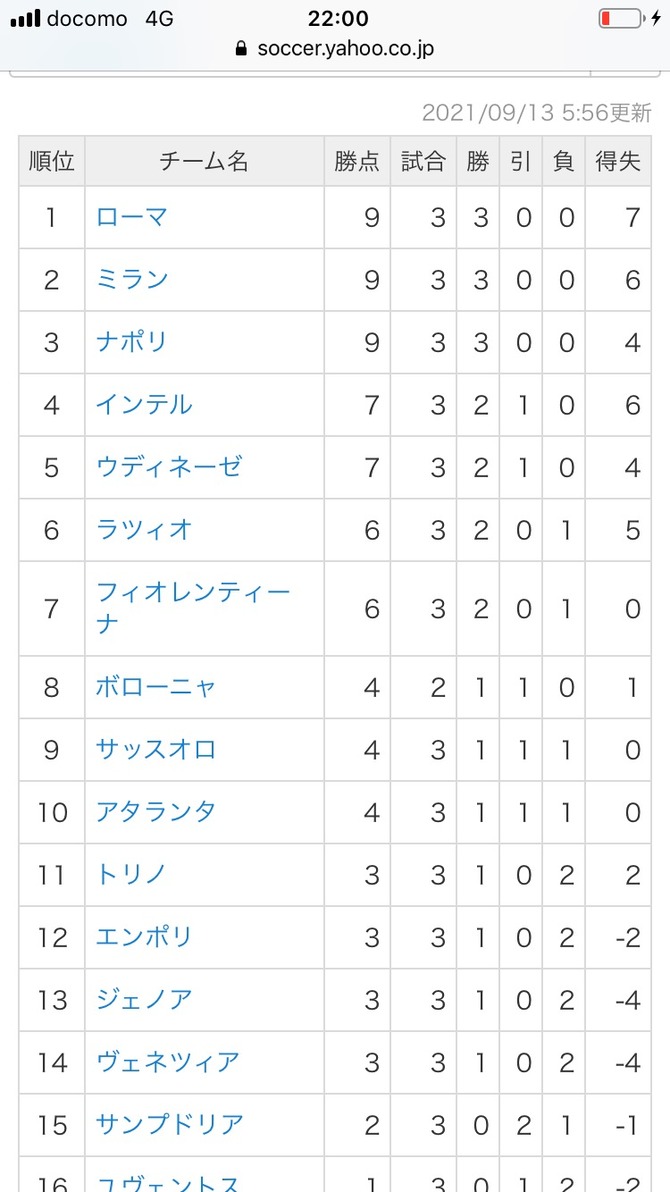Select the インテル team link
Screen dimensions: 670x1192
coord(144,404)
